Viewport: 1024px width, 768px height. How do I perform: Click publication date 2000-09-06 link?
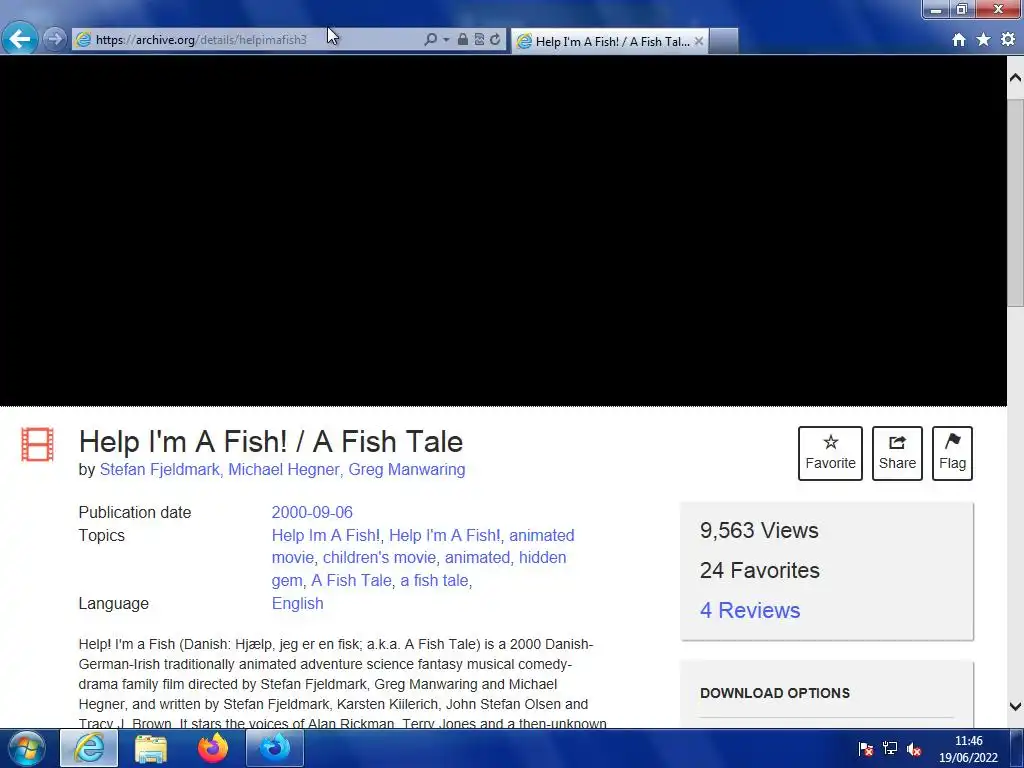(x=312, y=513)
